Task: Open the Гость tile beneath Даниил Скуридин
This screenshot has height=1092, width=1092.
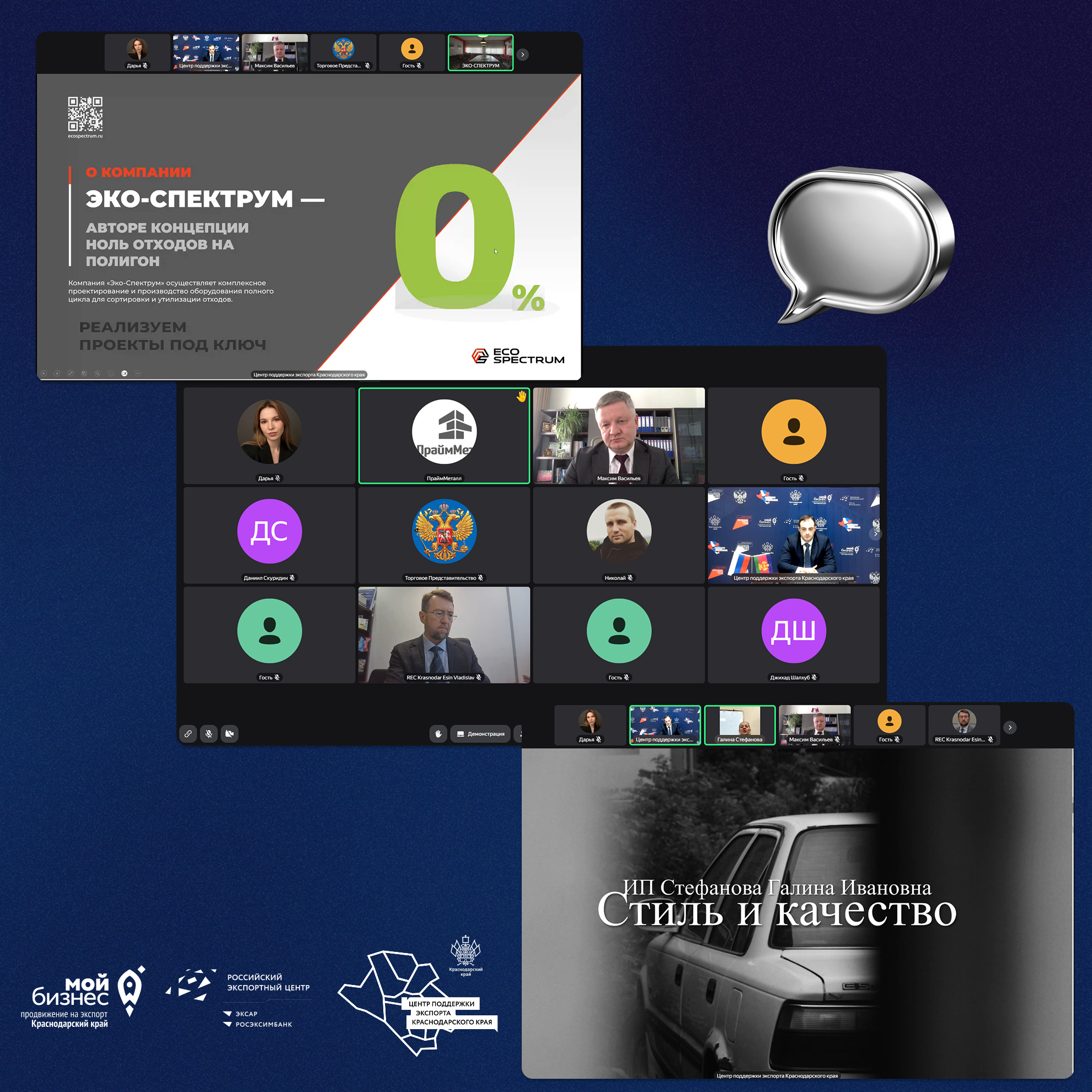Action: tap(270, 635)
